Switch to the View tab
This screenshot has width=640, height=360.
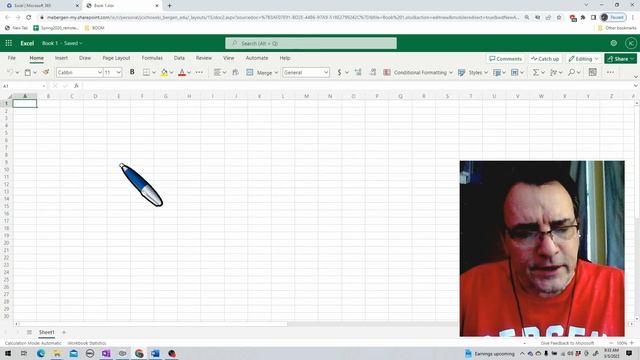pos(229,58)
